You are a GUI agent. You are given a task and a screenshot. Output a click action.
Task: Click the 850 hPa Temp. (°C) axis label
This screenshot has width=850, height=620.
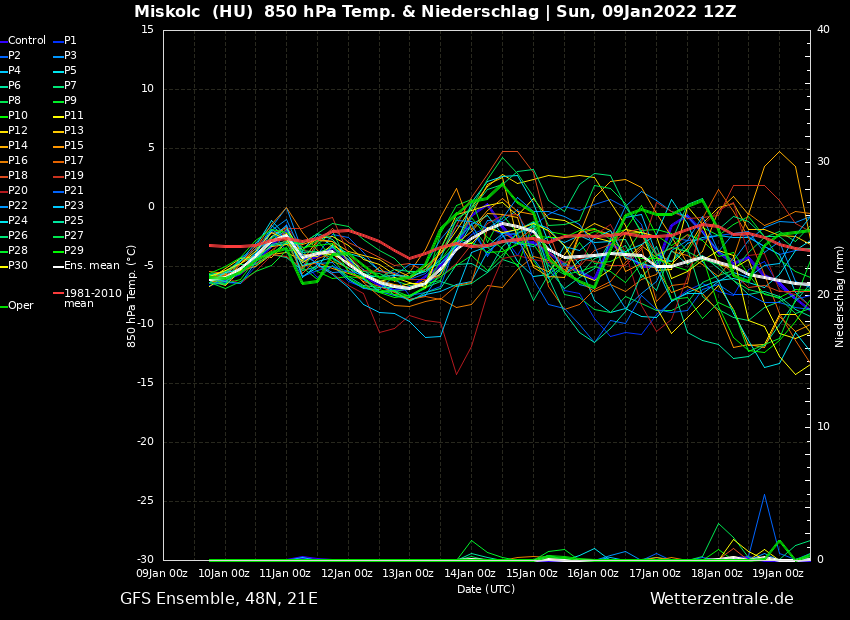tap(132, 296)
